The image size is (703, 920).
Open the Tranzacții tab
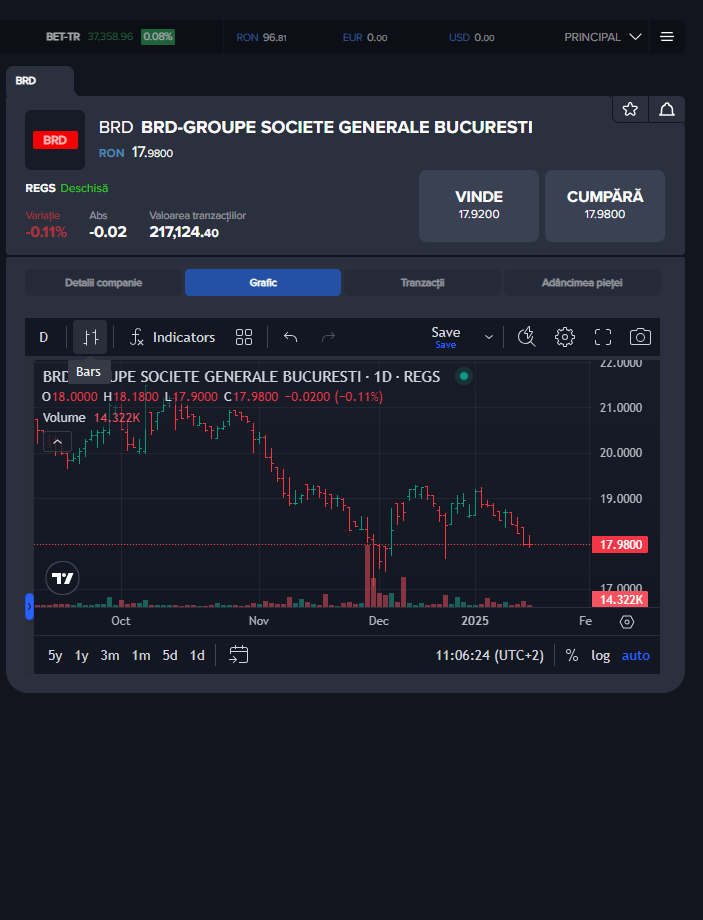point(423,283)
